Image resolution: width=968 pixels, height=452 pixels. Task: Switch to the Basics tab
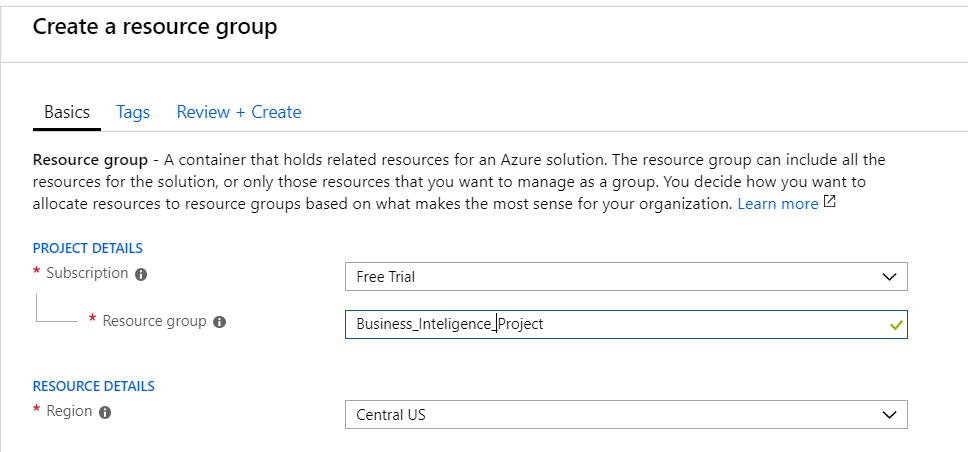67,112
